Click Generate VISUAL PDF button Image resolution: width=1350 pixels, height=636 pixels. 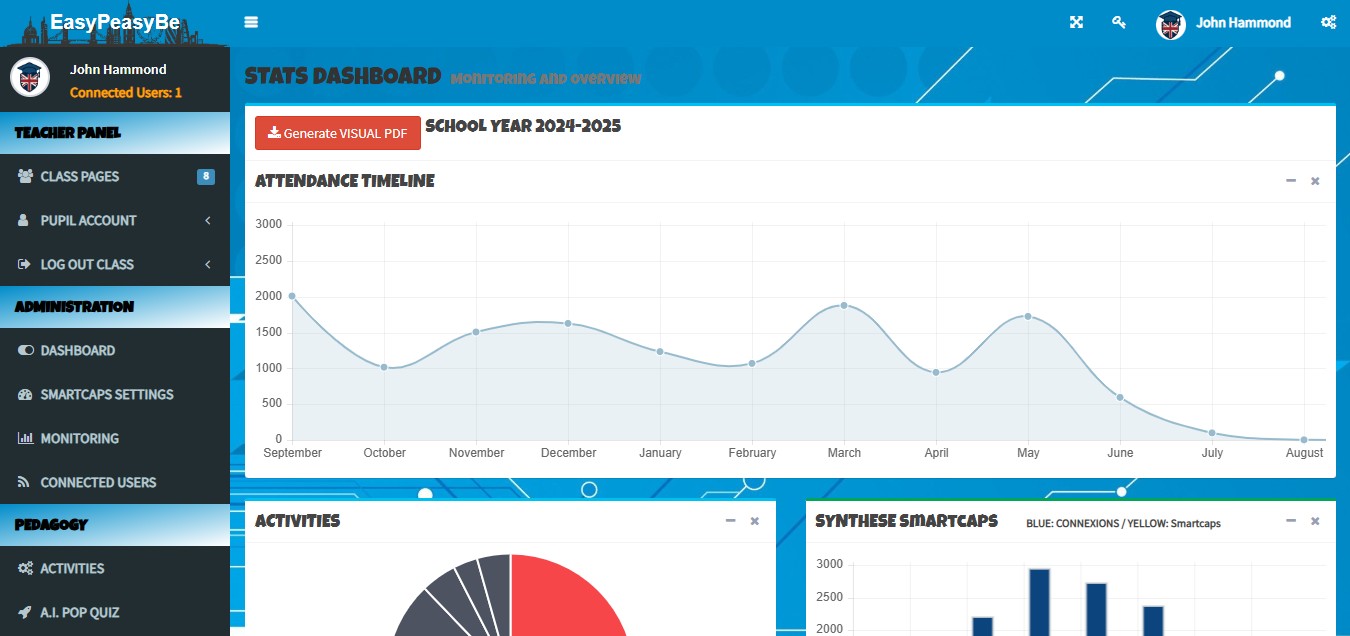pos(338,133)
